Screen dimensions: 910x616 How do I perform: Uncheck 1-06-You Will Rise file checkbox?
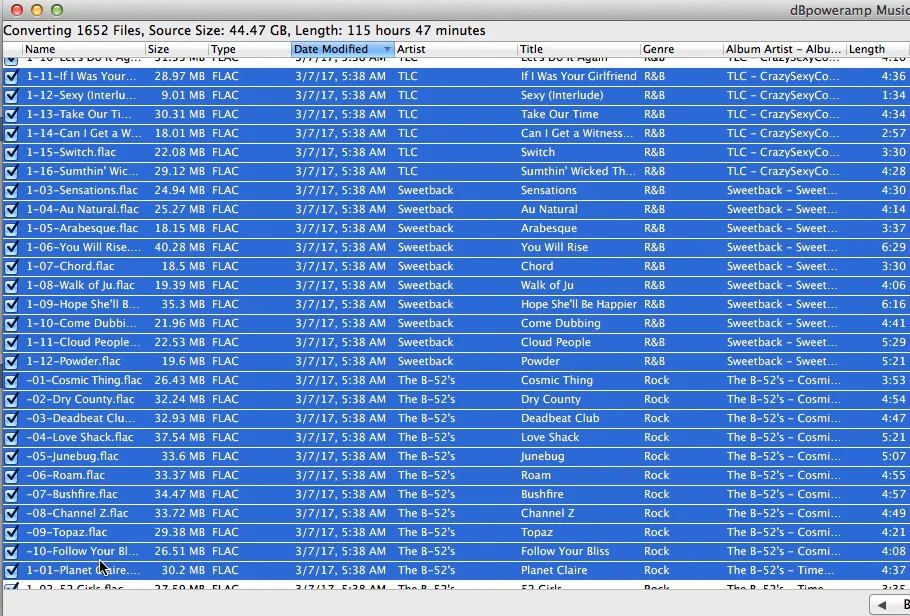coord(11,247)
